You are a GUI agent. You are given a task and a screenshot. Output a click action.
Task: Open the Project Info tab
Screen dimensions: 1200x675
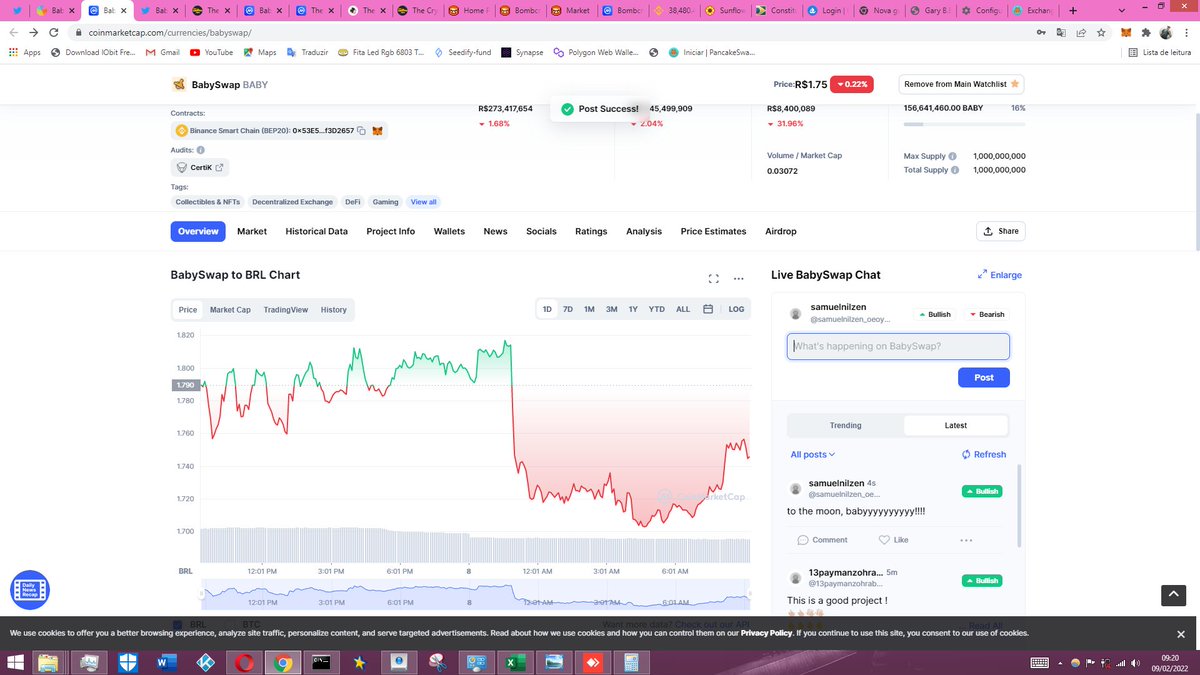click(x=390, y=231)
